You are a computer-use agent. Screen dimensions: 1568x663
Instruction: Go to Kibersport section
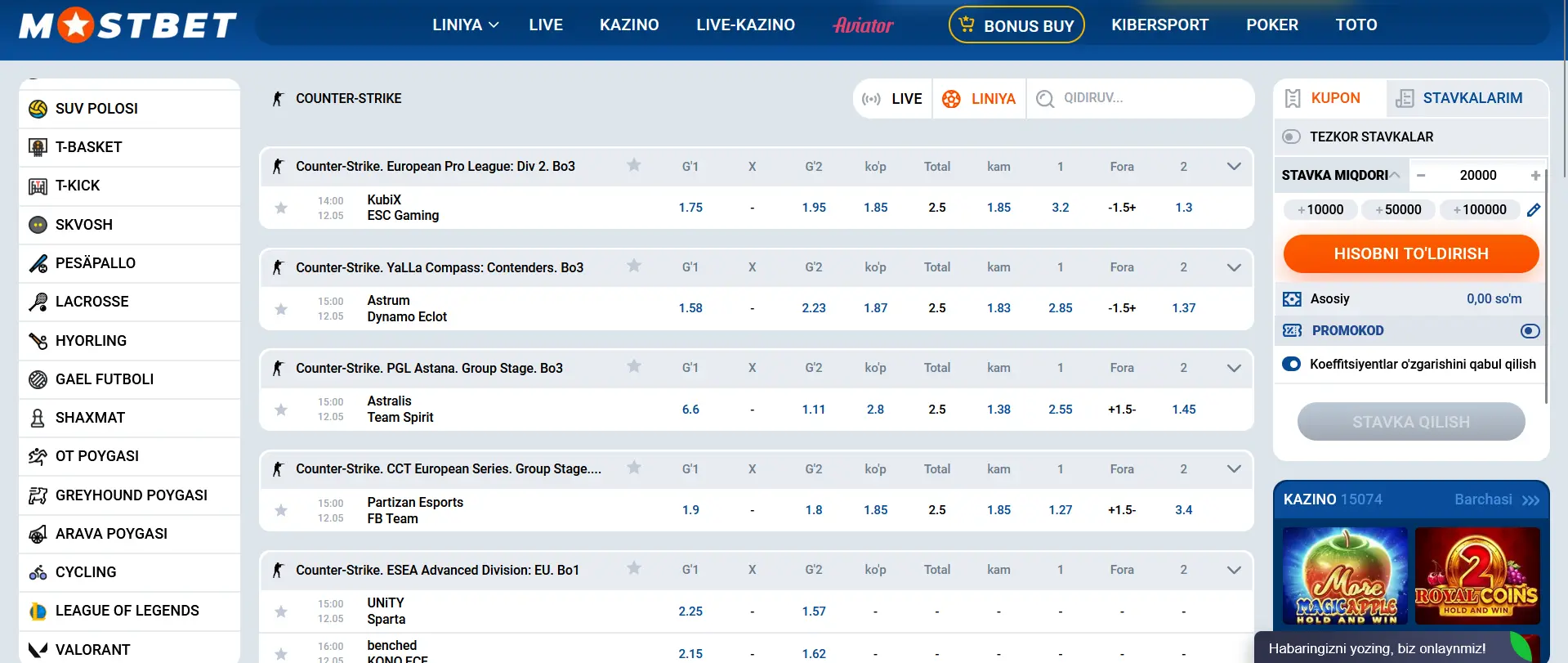tap(1159, 25)
